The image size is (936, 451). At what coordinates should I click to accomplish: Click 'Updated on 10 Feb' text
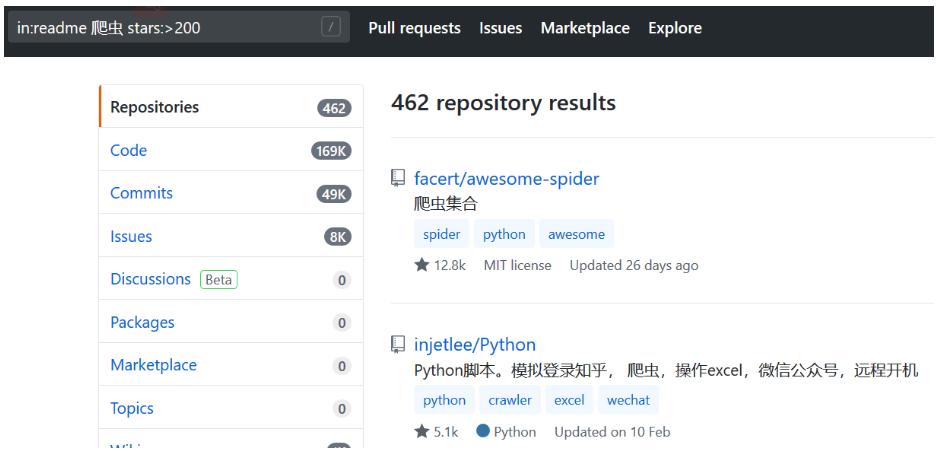(612, 431)
